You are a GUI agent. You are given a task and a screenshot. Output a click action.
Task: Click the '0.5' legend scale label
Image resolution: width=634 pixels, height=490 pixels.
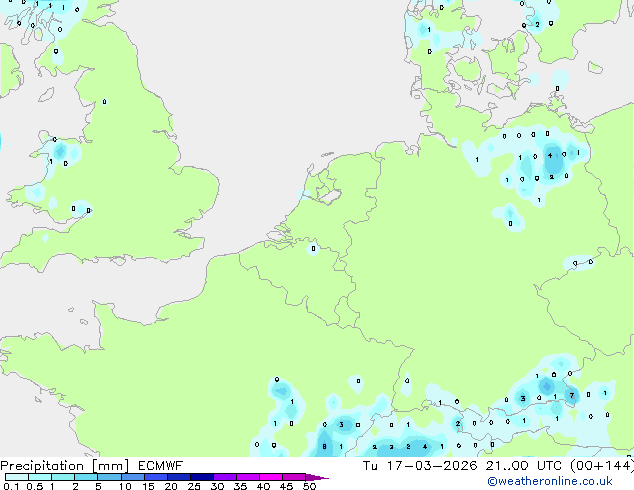point(35,486)
